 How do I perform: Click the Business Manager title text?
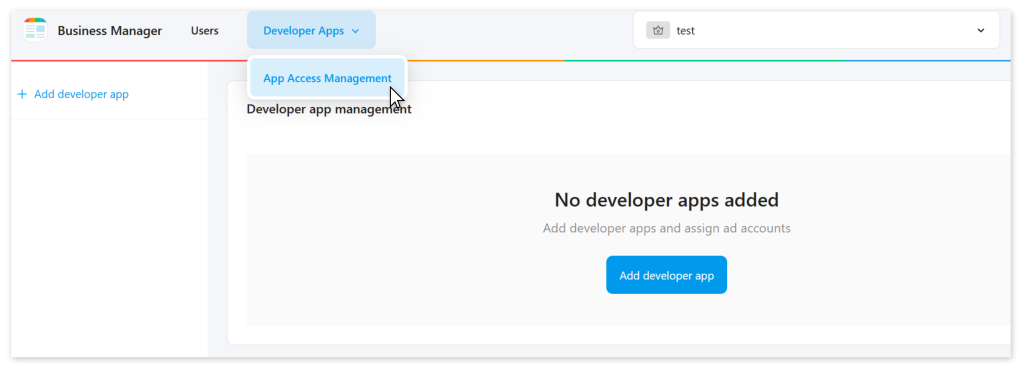tap(110, 31)
